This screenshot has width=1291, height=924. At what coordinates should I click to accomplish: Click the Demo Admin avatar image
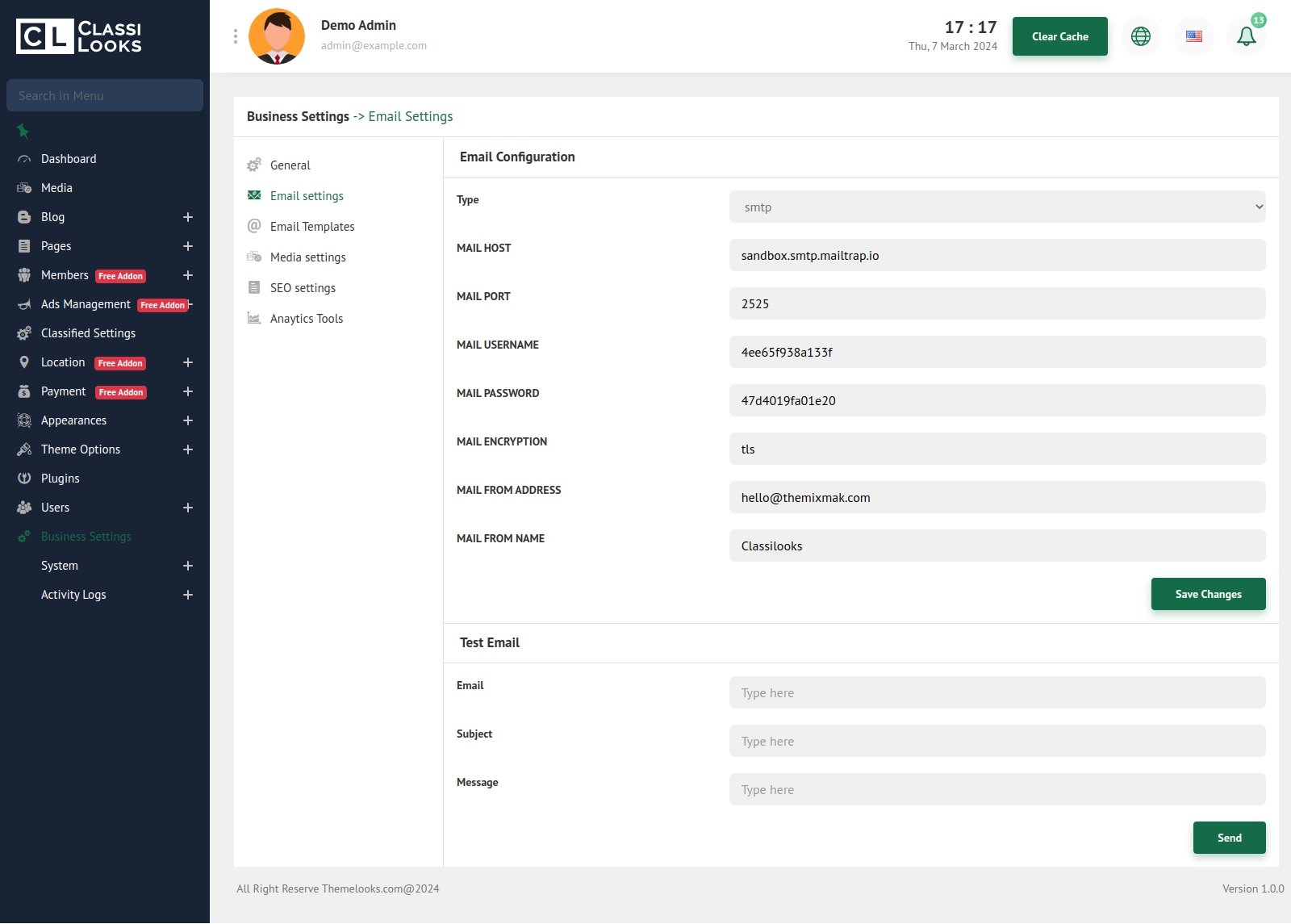(x=277, y=36)
